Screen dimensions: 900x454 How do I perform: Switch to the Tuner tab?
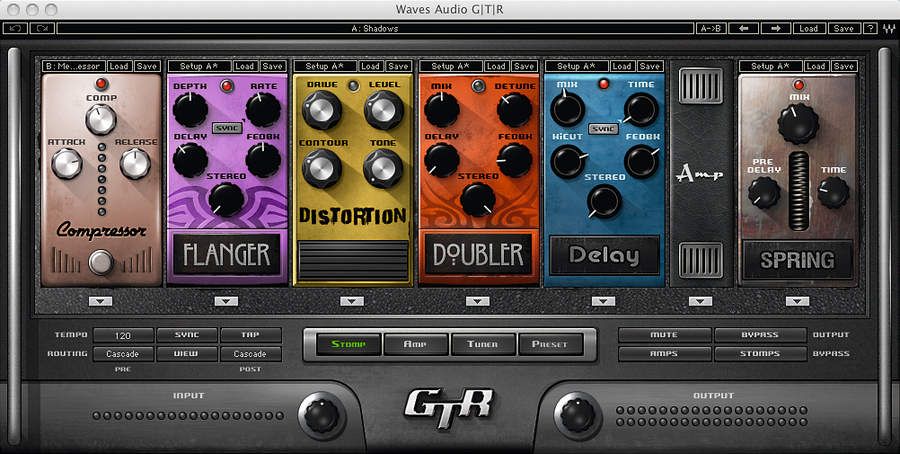click(483, 344)
